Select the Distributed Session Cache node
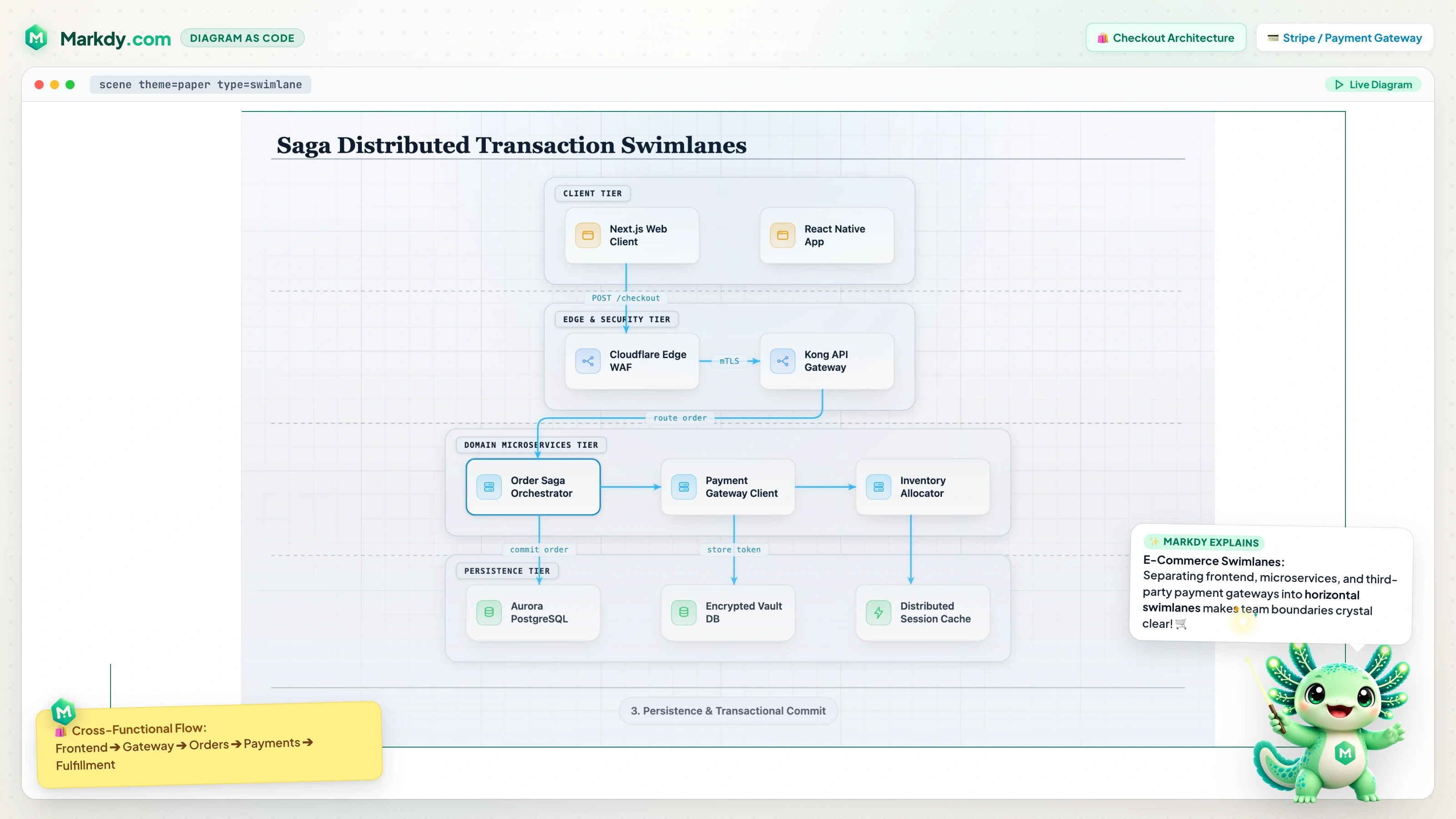Screen dimensions: 1456x819 click(922, 612)
